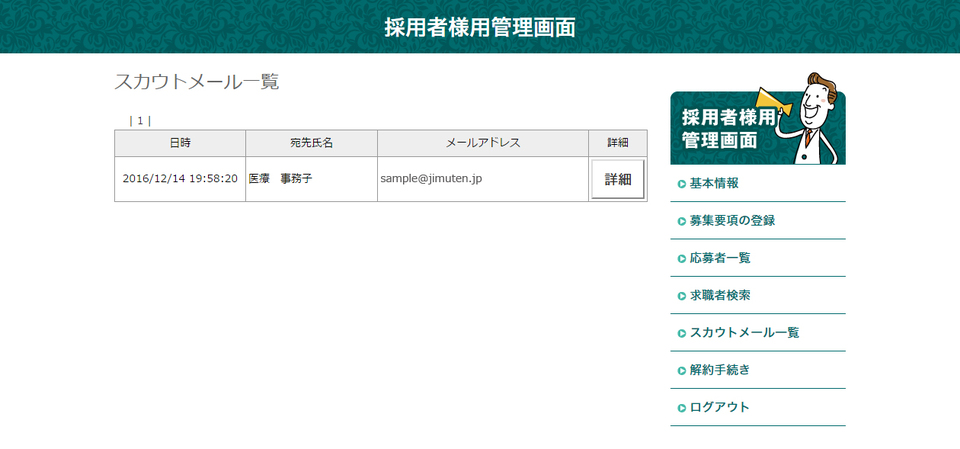960x449 pixels.
Task: Click arrow bullet icon beside ログアウト
Action: 681,408
